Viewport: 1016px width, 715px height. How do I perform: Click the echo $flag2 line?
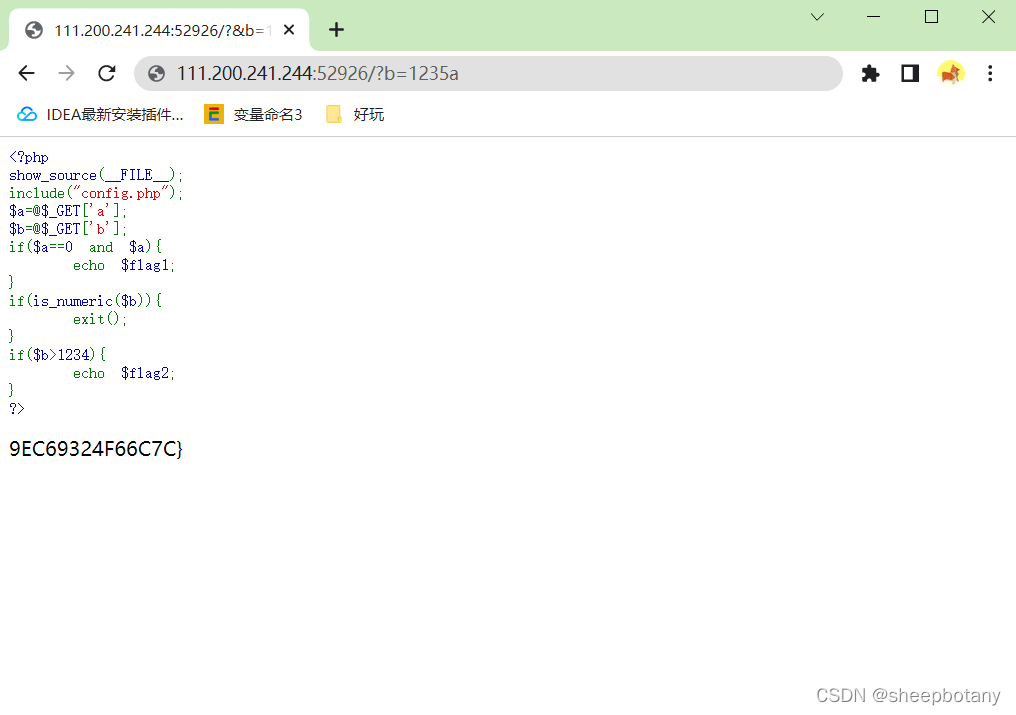coord(124,373)
